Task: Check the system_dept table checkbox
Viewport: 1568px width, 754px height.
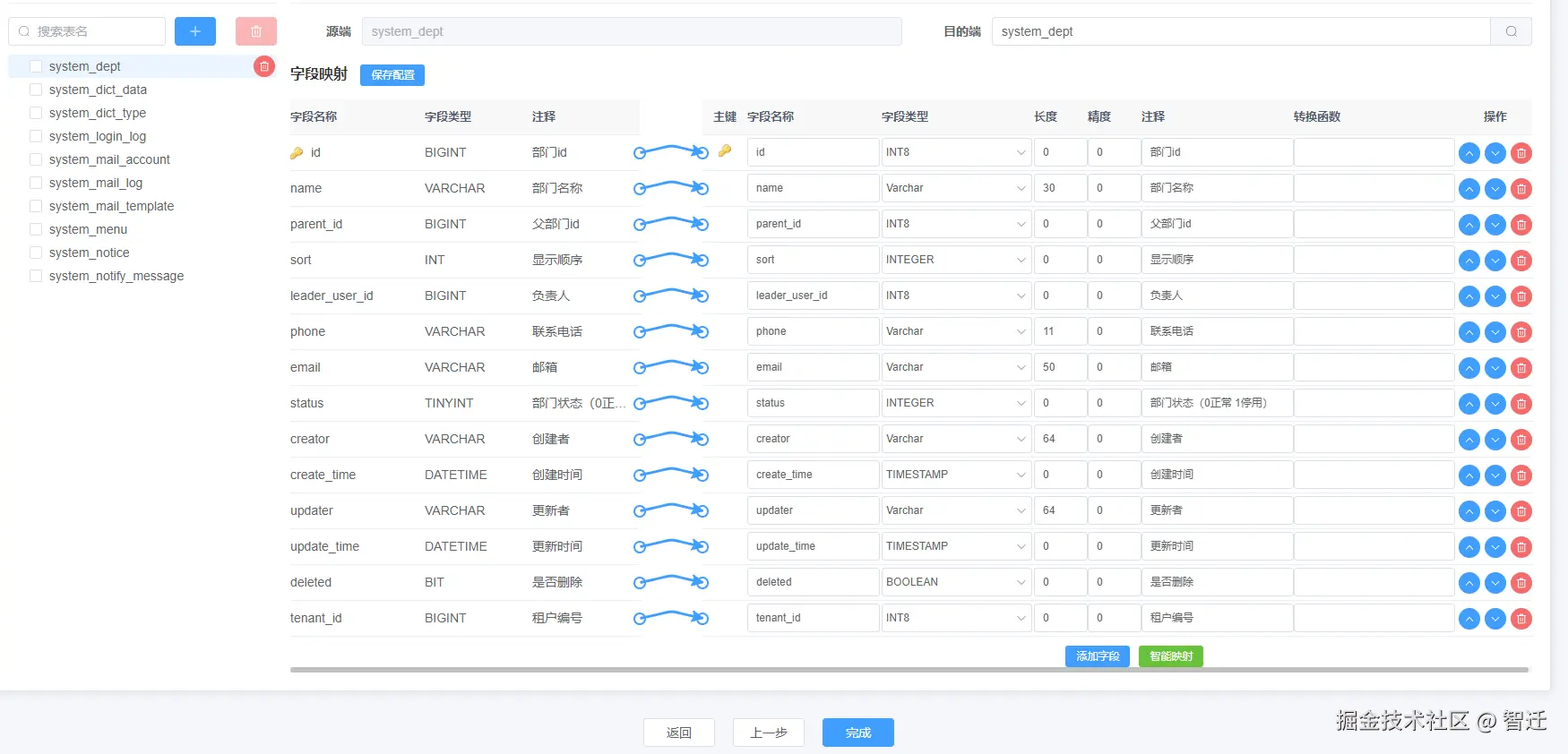Action: [x=36, y=66]
